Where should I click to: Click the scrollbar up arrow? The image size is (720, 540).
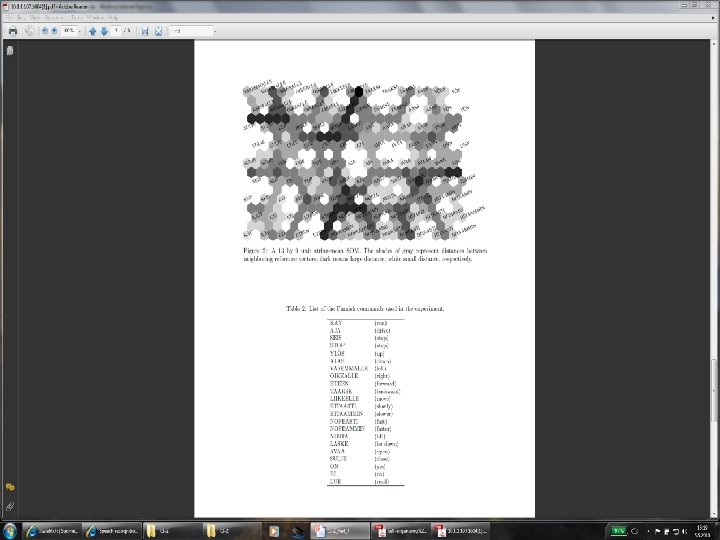tap(714, 44)
